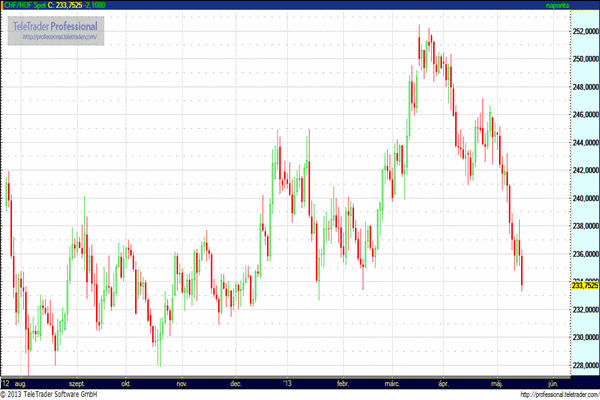Select the '13 year marker on the time axis
The image size is (600, 400).
click(288, 383)
